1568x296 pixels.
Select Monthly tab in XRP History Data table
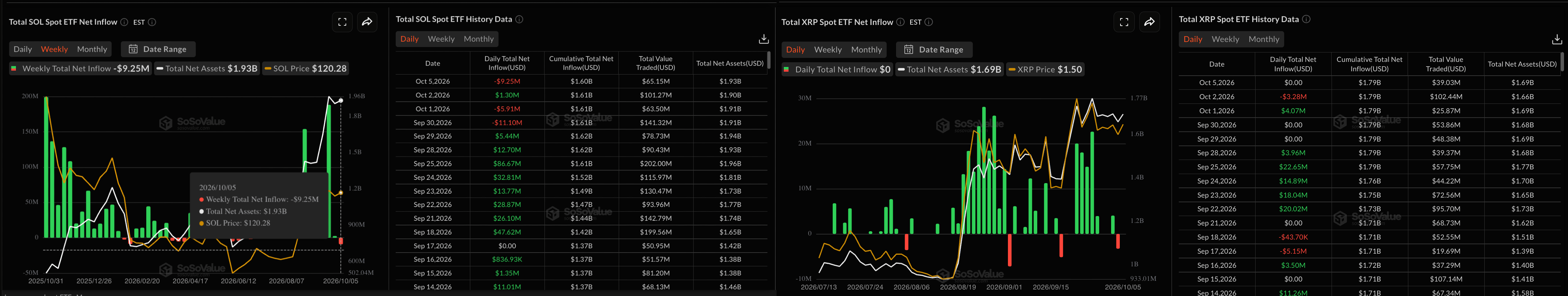1264,39
